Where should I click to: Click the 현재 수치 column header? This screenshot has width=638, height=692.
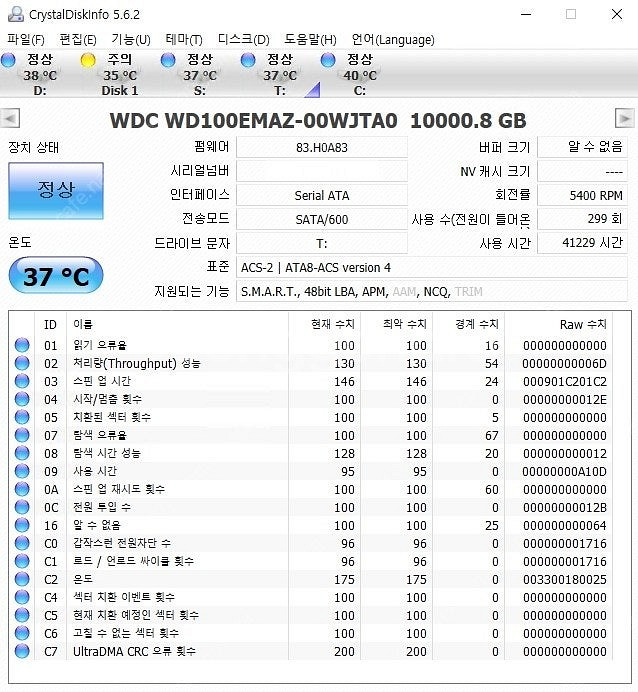click(x=325, y=325)
